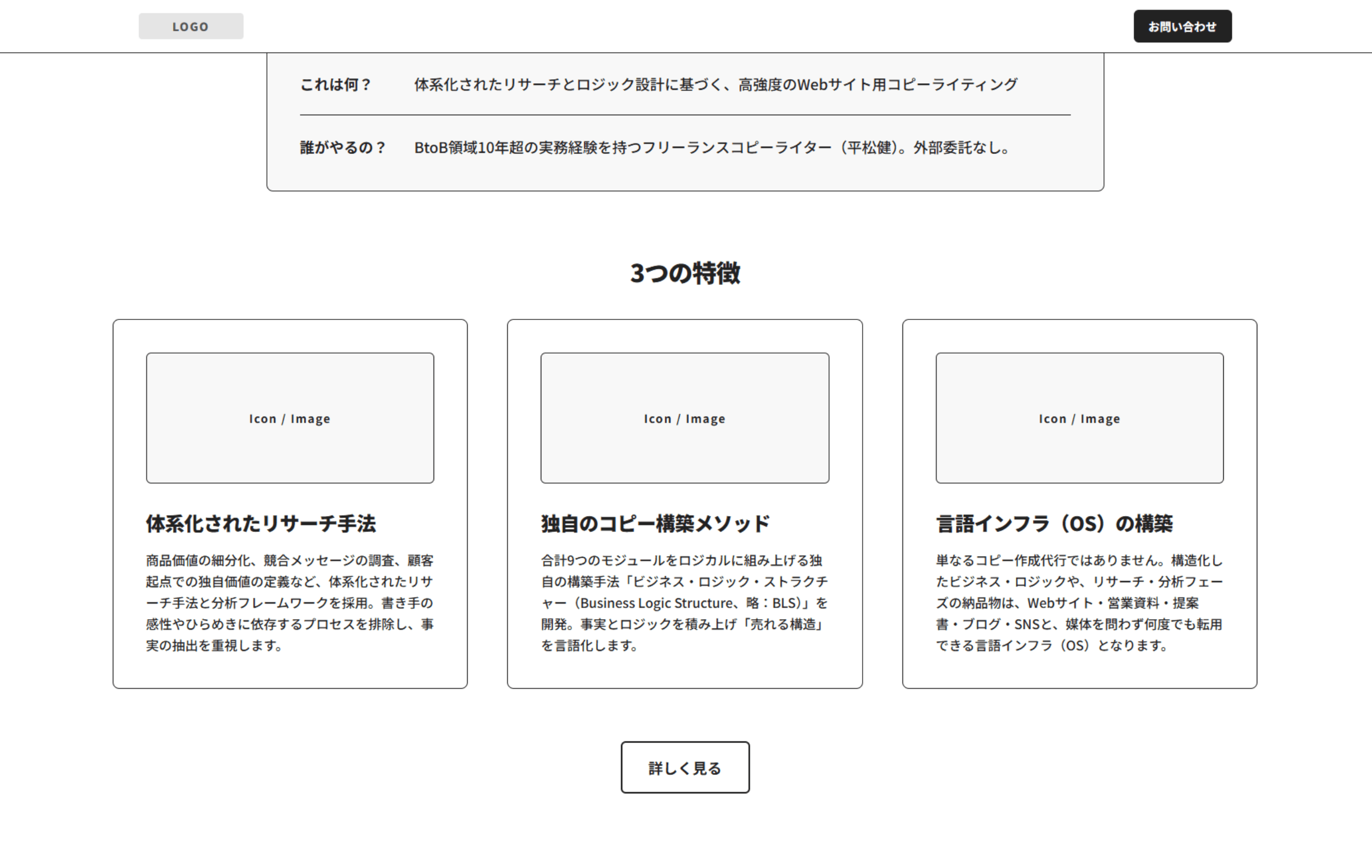
Task: Open the お問い合わせ contact button
Action: (1182, 25)
